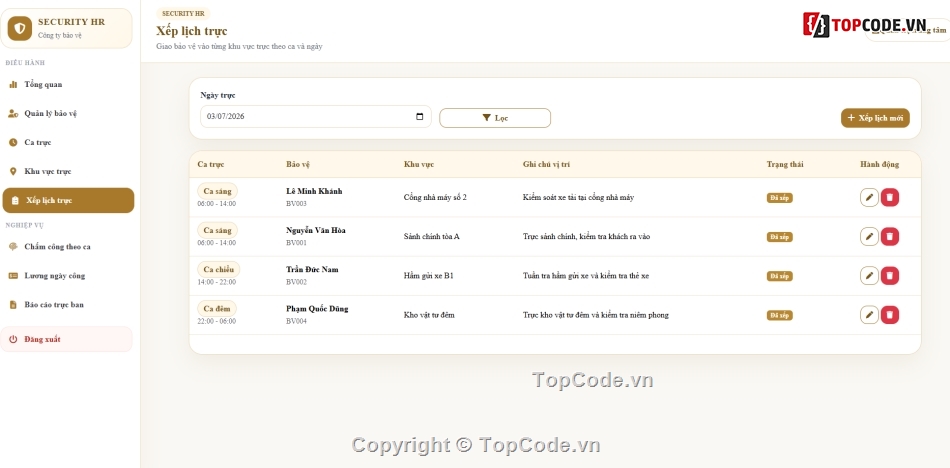
Task: Click the Sảnh chính tòa A cell
Action: pos(431,236)
